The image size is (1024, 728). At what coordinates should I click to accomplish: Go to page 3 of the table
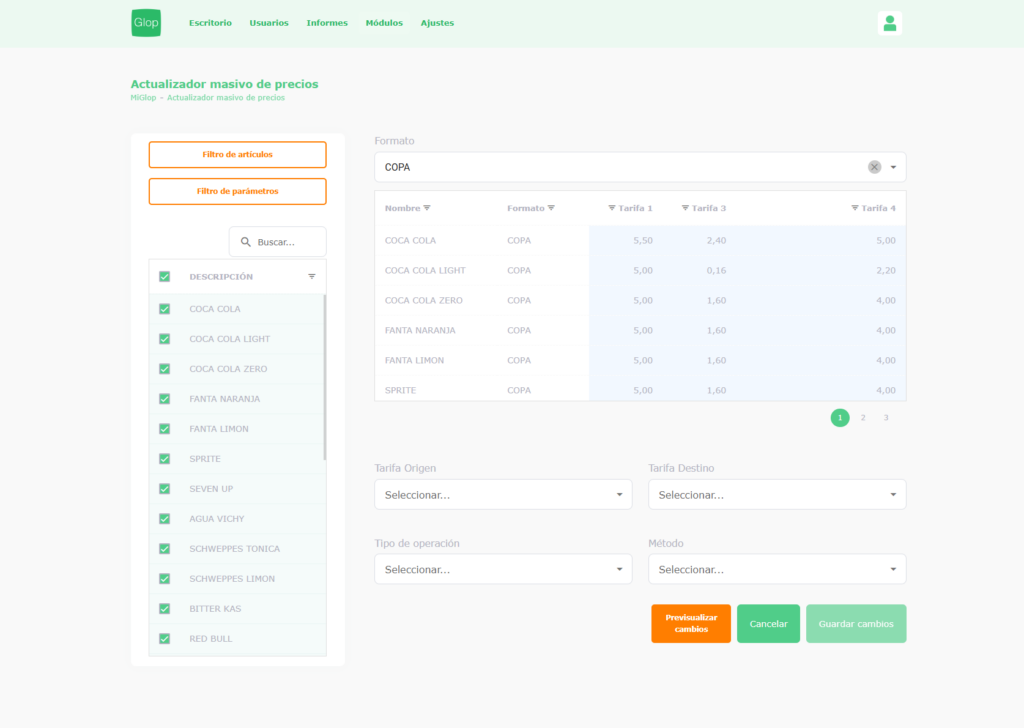886,418
